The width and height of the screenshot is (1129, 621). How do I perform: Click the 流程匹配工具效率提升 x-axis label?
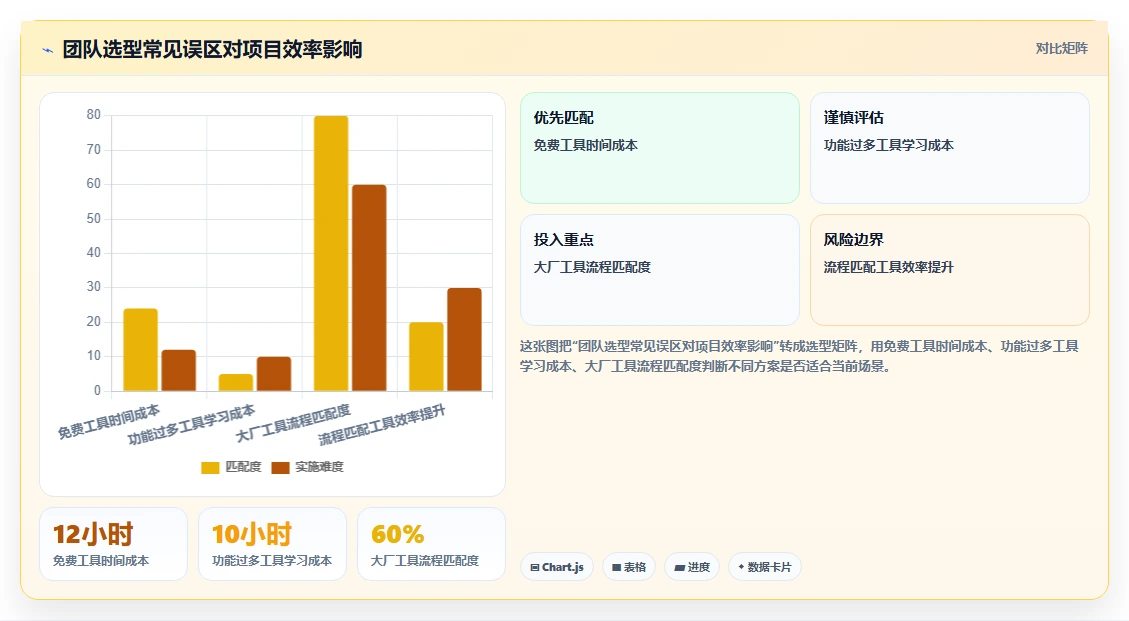[382, 425]
